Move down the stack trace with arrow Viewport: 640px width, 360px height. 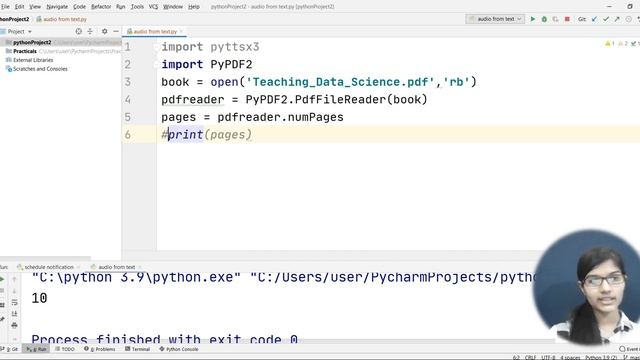click(x=14, y=291)
